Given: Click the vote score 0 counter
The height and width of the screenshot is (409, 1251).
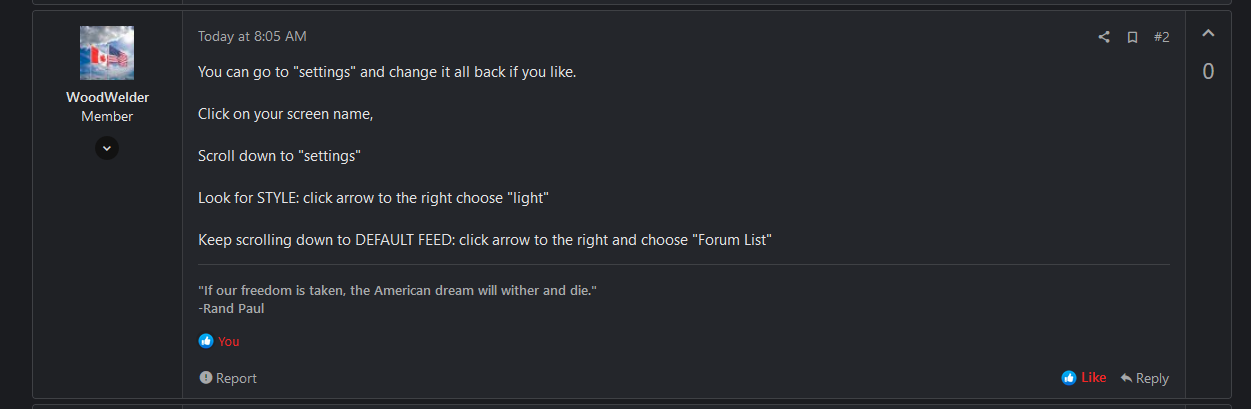Looking at the screenshot, I should 1208,72.
